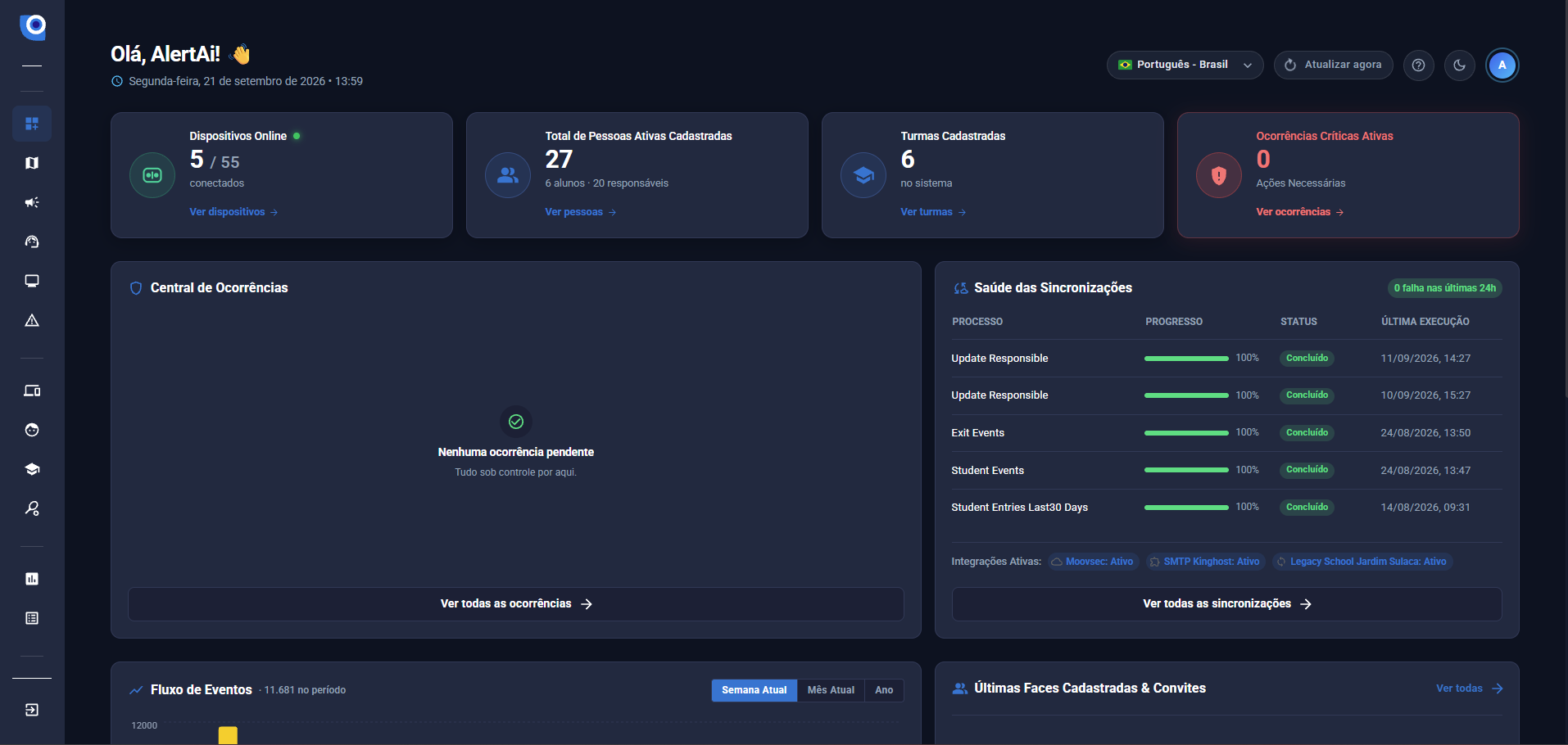Open the help question mark icon
The image size is (1568, 745).
click(1418, 65)
